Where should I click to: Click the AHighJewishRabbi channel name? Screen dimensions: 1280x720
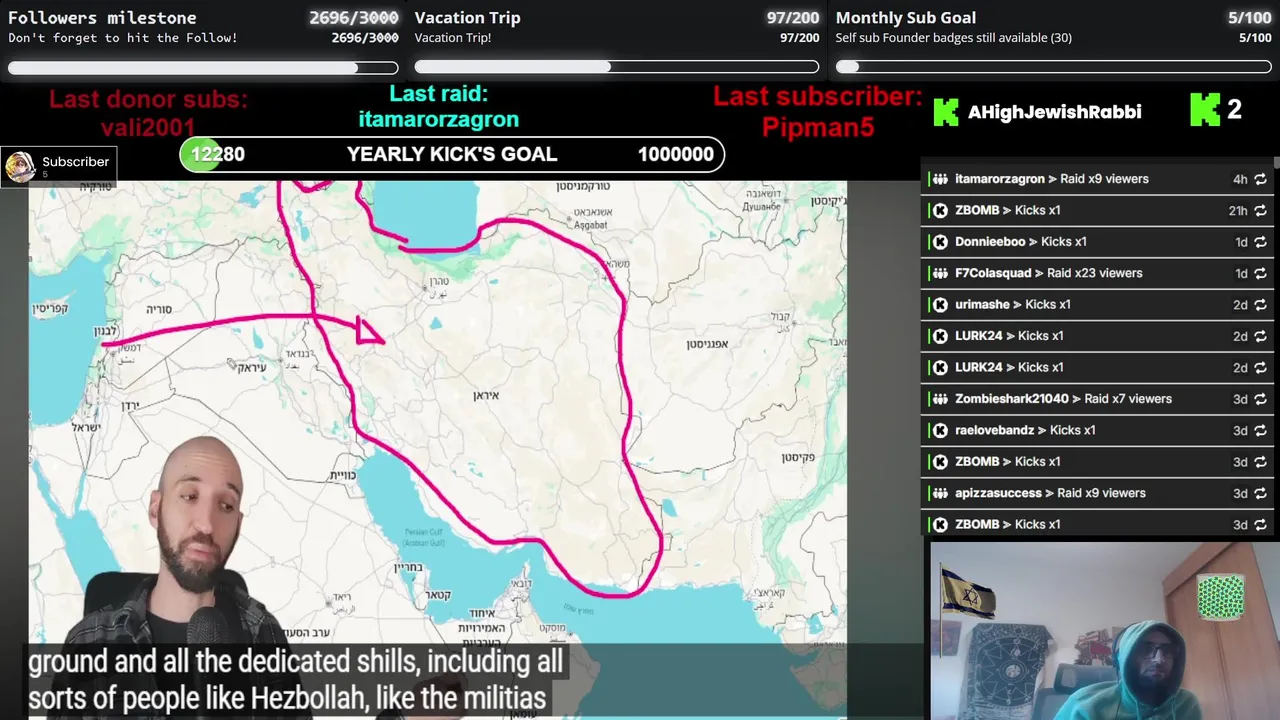click(1054, 112)
